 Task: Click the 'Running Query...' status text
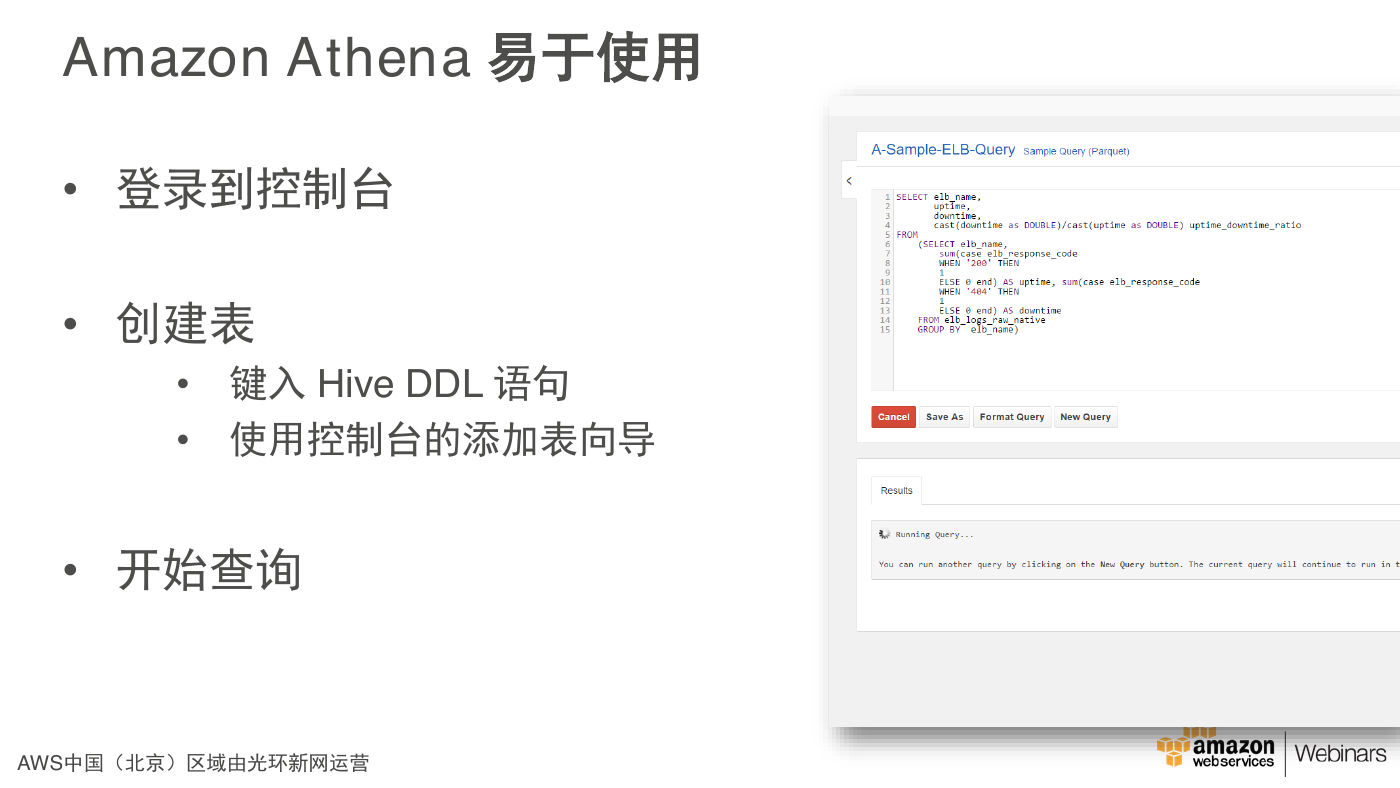(934, 535)
